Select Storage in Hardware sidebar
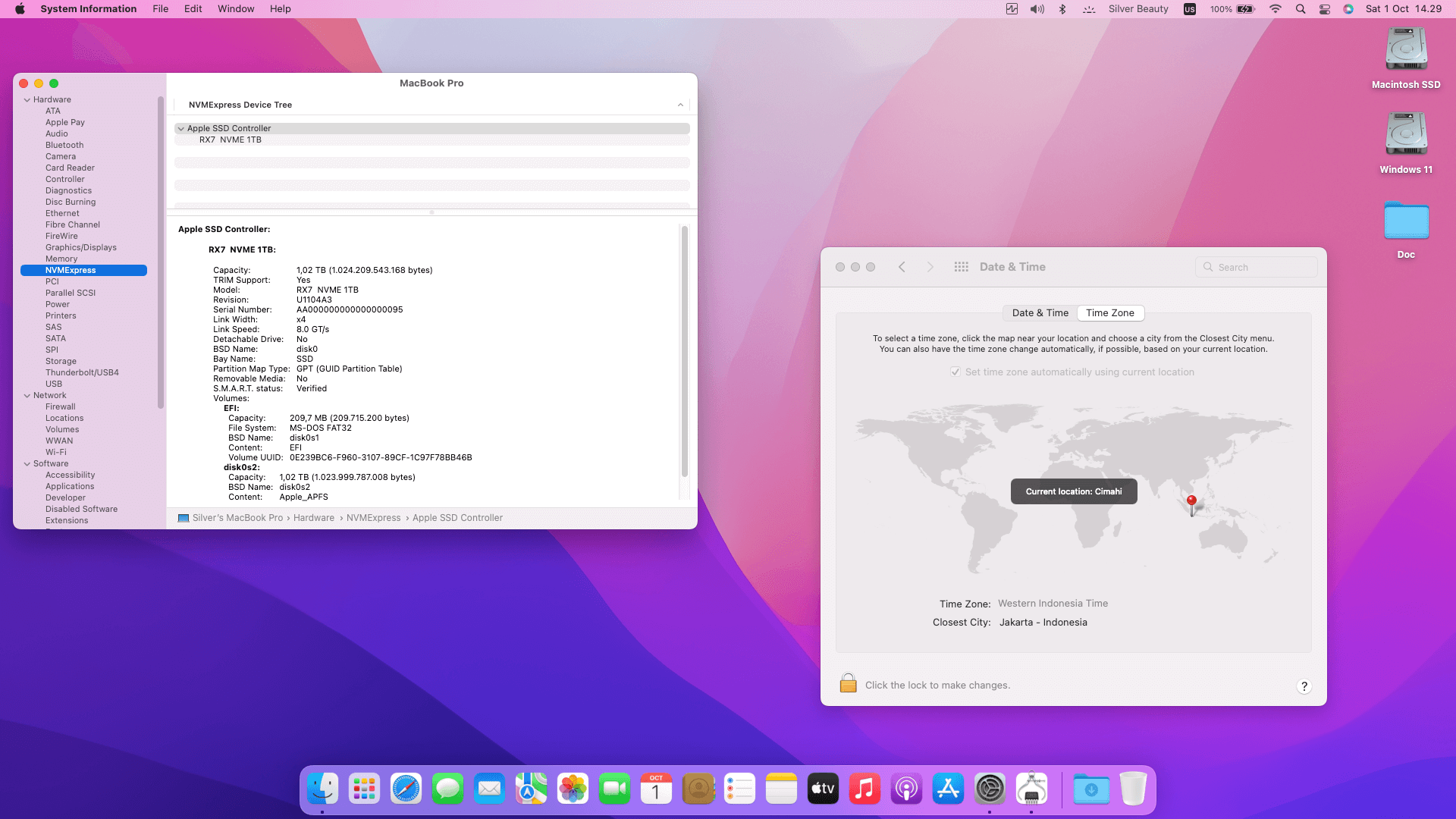The height and width of the screenshot is (819, 1456). tap(61, 361)
